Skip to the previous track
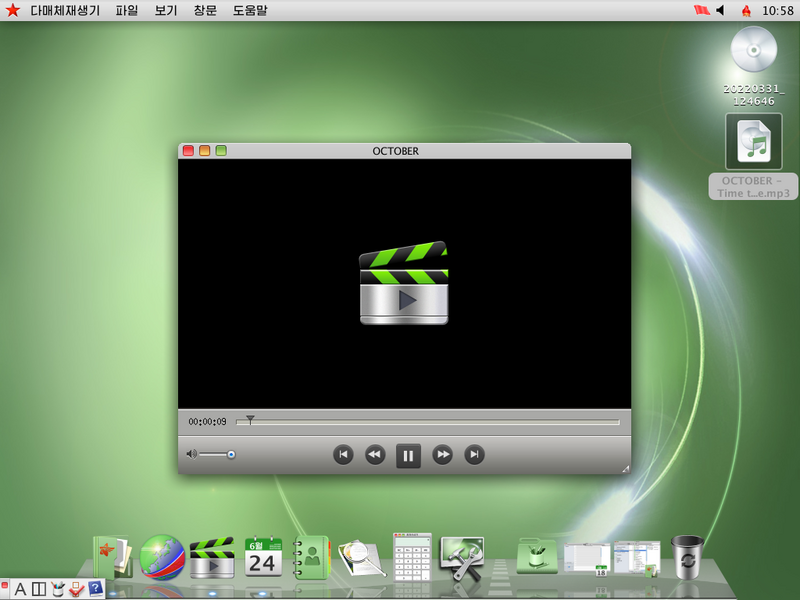 [343, 456]
